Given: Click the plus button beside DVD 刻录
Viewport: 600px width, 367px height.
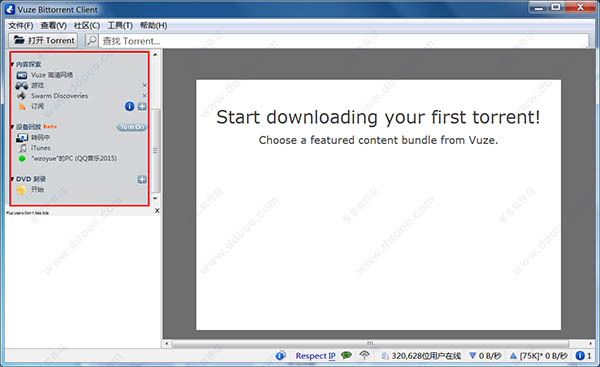Looking at the screenshot, I should (142, 179).
